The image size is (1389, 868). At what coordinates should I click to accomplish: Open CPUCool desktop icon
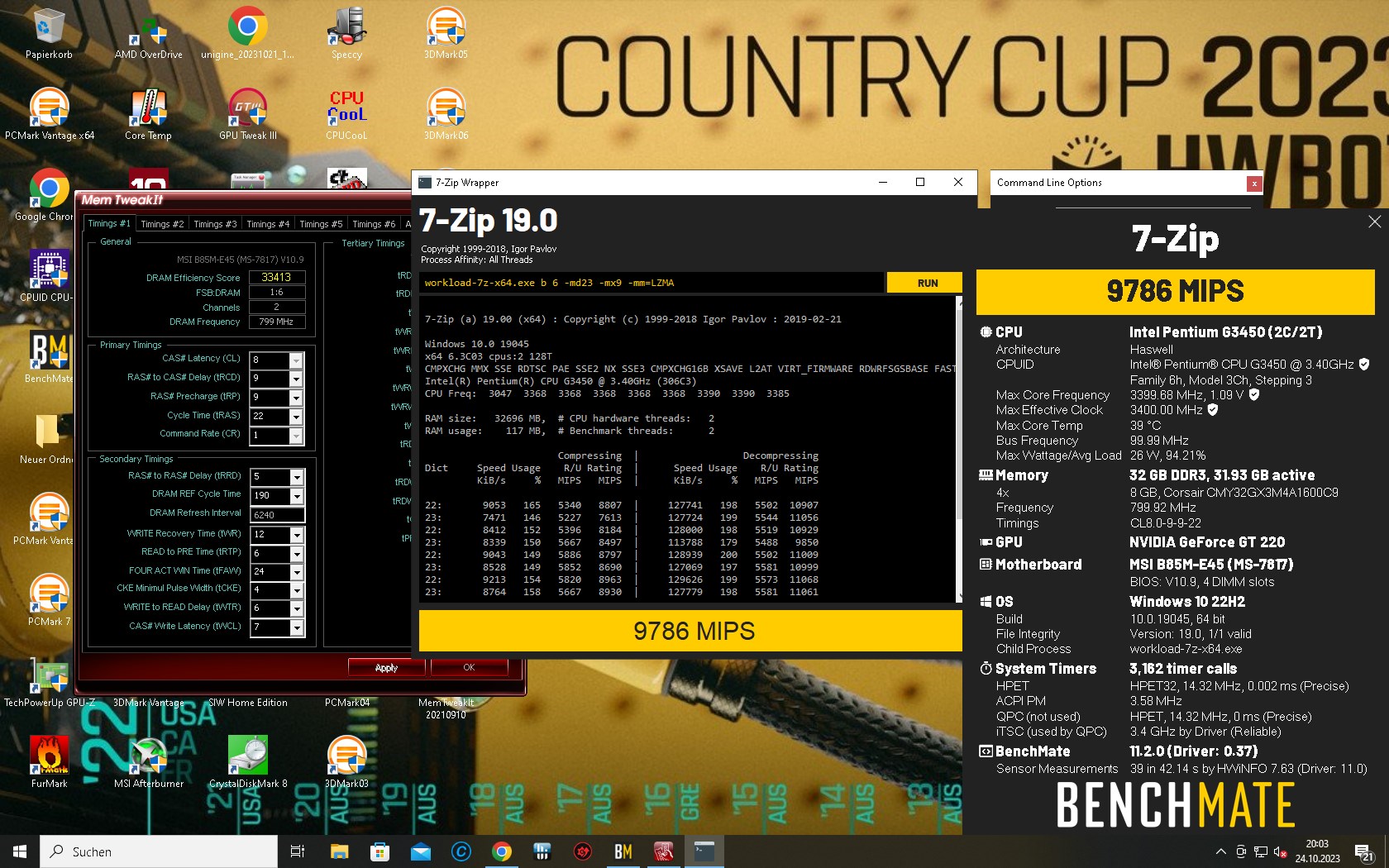tap(346, 114)
